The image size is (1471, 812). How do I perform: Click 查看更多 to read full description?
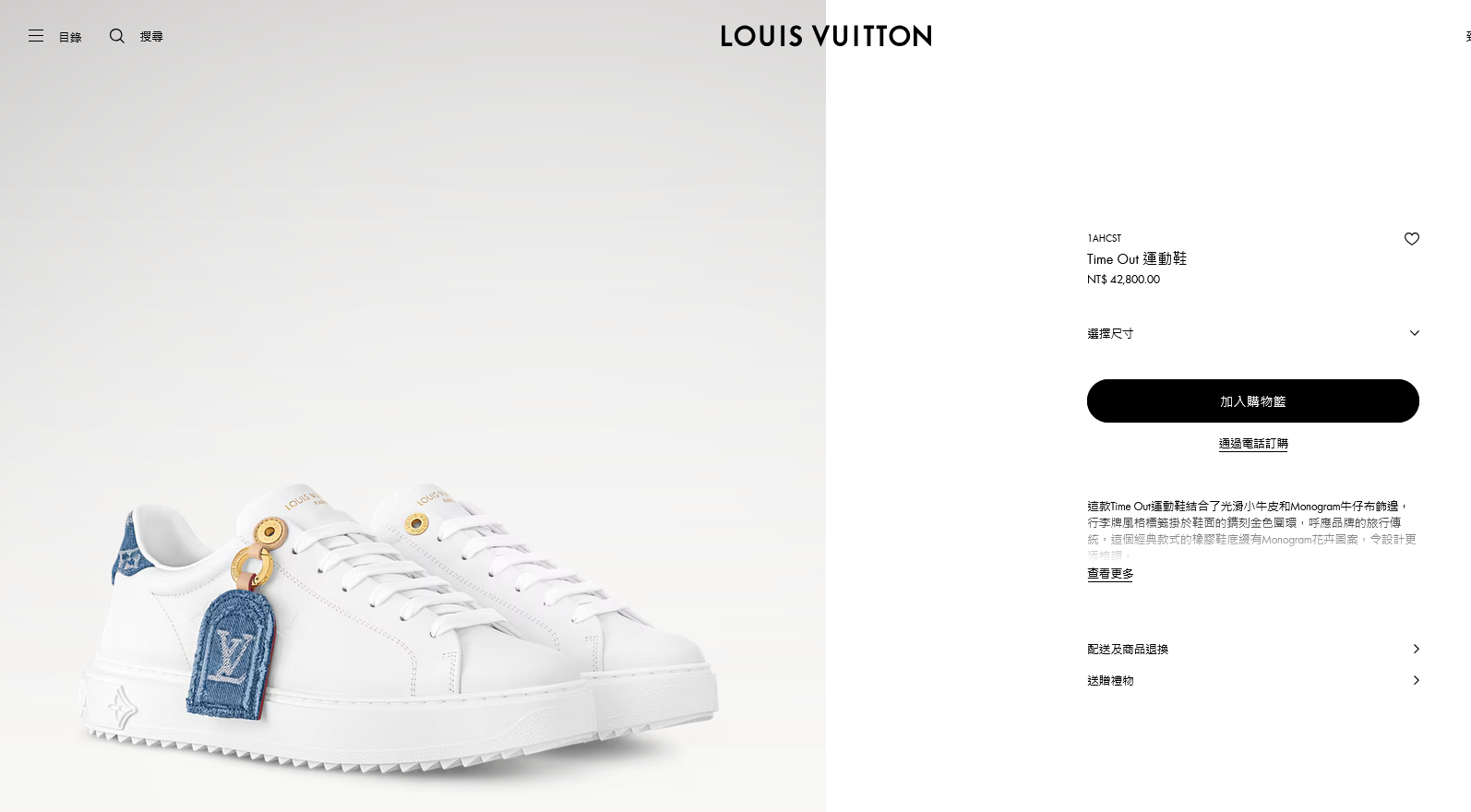point(1110,574)
